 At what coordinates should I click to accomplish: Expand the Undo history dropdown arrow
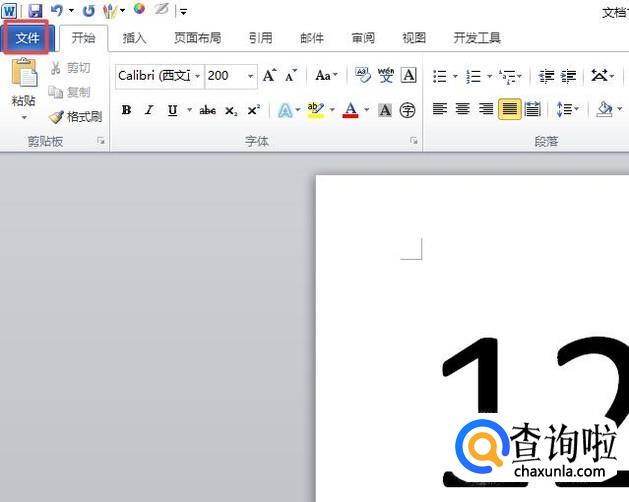[x=71, y=10]
